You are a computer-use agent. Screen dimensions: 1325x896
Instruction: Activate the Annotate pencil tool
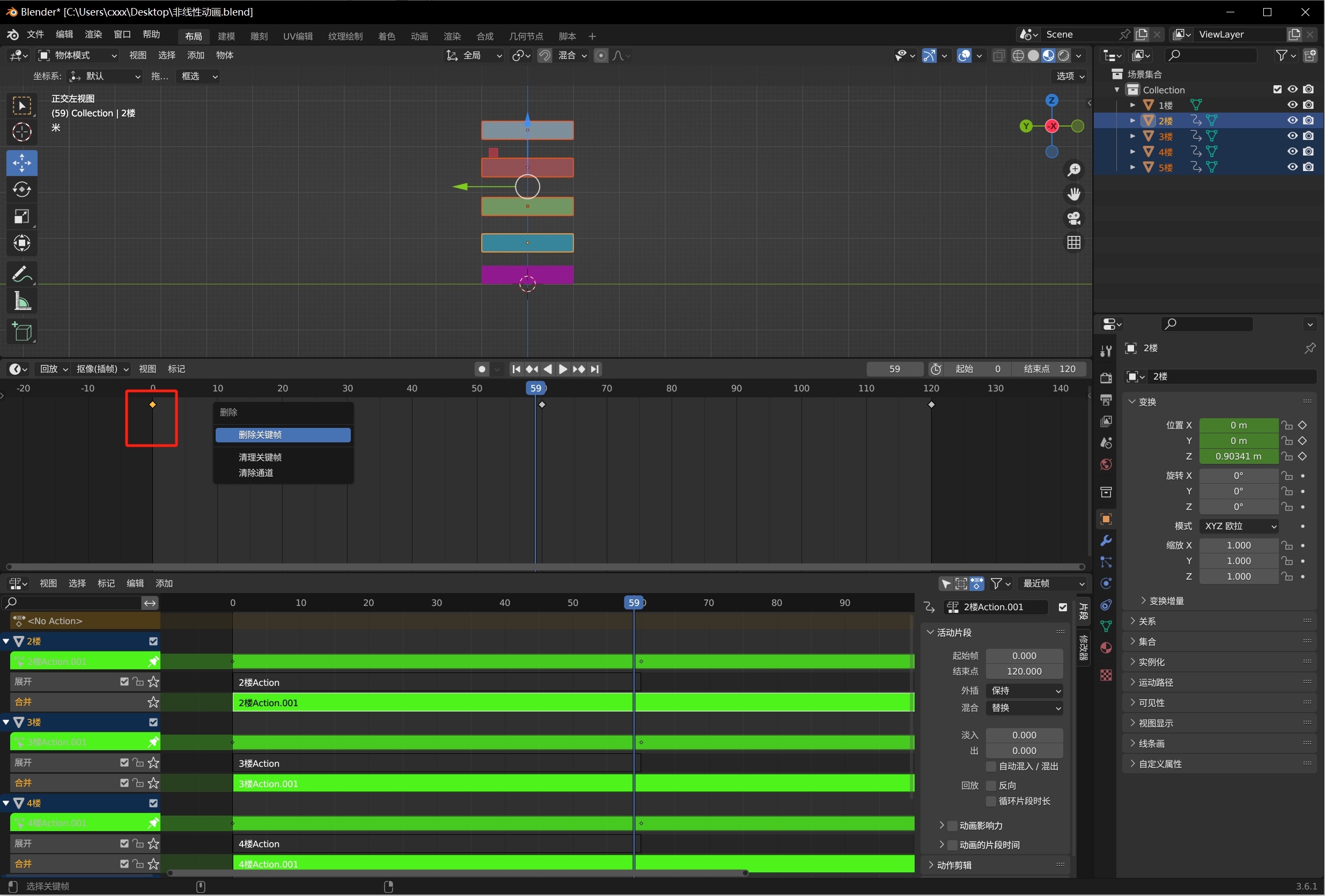click(x=21, y=274)
